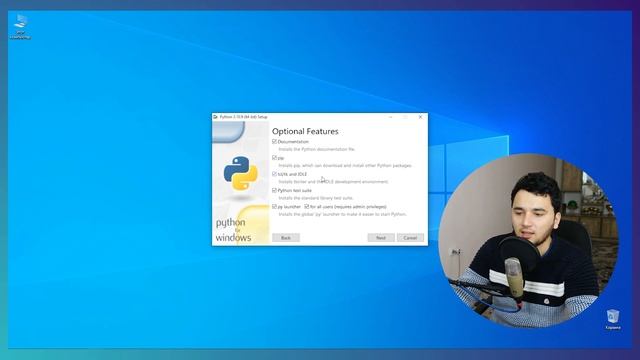
Task: Select the Recycle Bin desktop icon
Action: (613, 319)
